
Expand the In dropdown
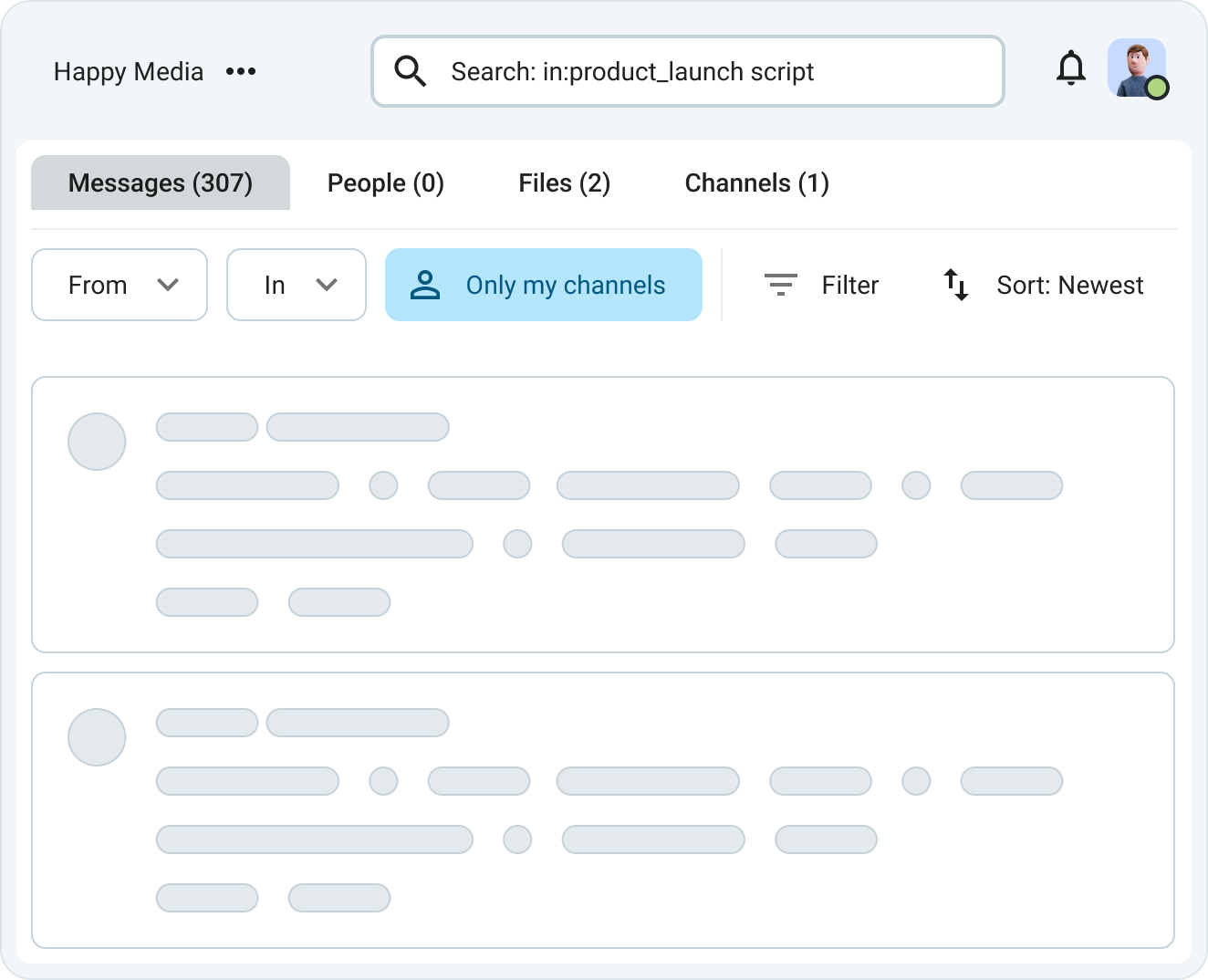pyautogui.click(x=297, y=285)
